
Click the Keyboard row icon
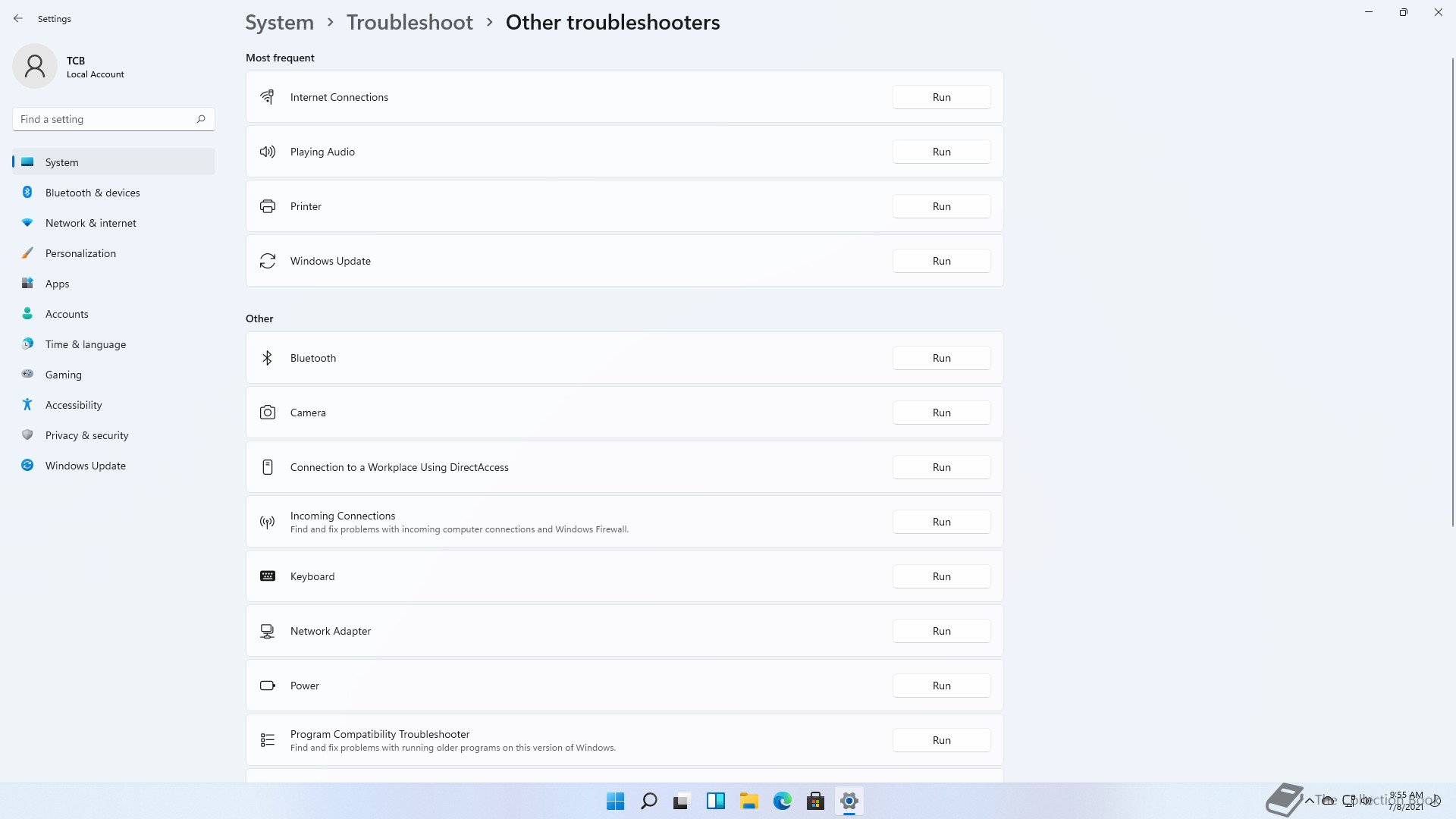pos(267,576)
